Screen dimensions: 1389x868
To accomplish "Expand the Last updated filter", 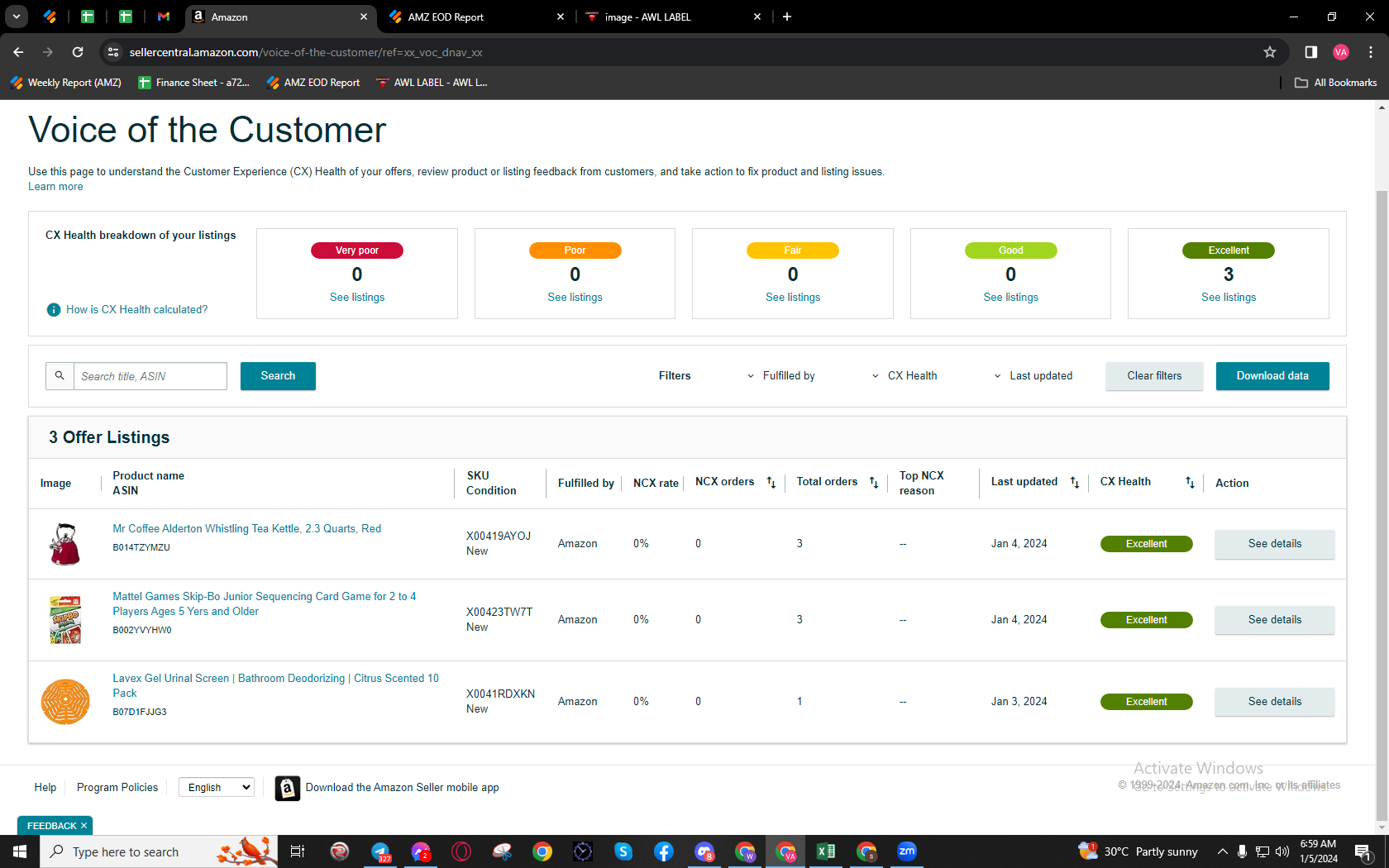I will click(x=1033, y=376).
